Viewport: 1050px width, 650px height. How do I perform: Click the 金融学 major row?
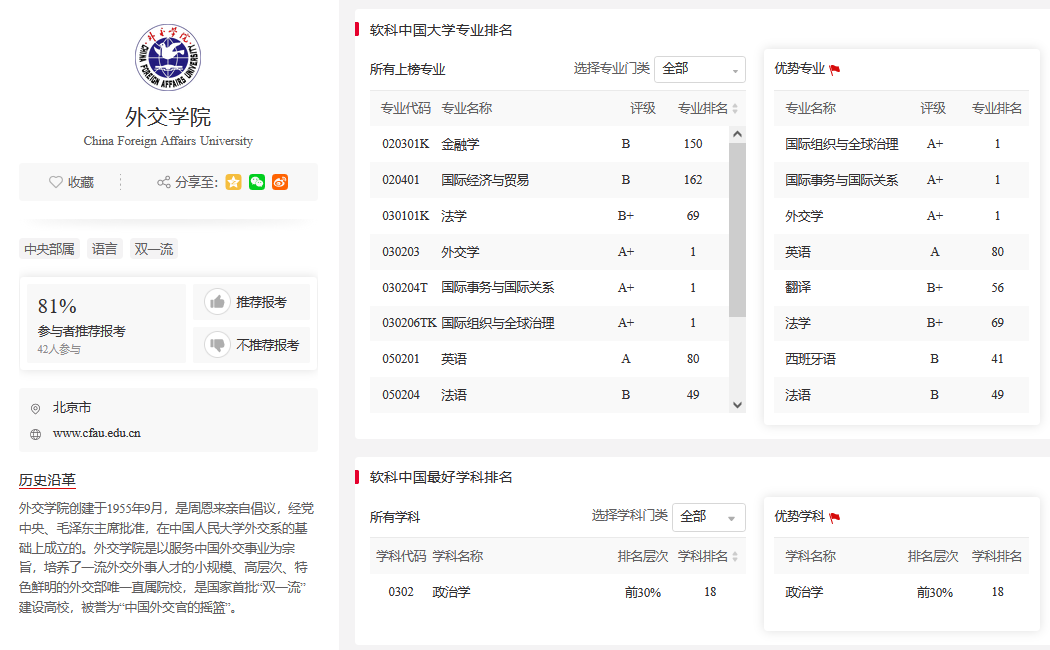coord(548,144)
